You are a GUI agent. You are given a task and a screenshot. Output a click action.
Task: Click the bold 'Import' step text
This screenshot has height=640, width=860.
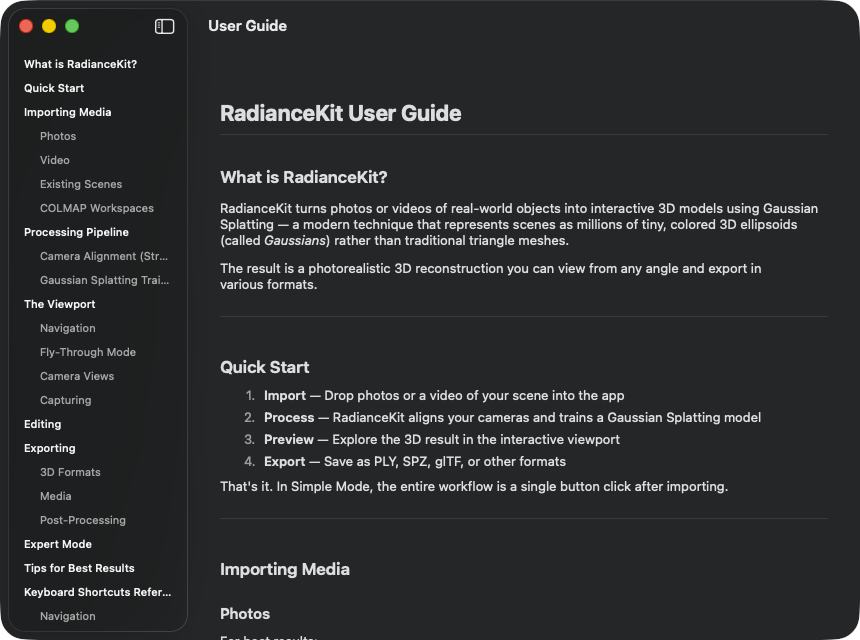[285, 395]
